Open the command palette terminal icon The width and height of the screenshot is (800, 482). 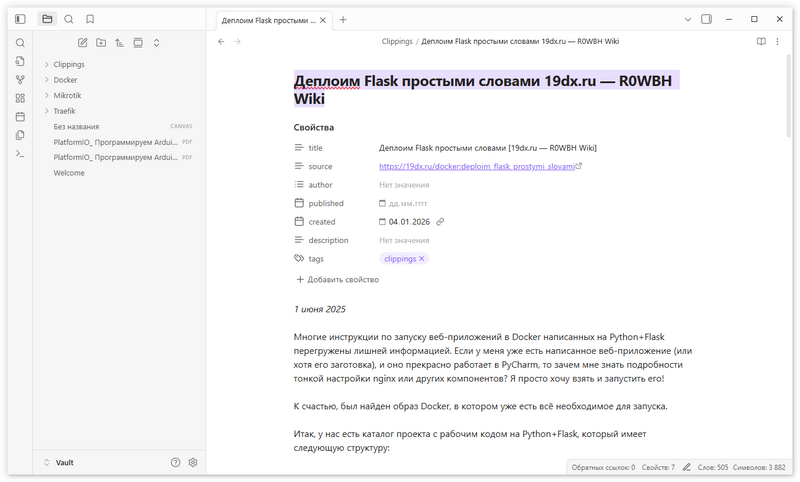[20, 154]
